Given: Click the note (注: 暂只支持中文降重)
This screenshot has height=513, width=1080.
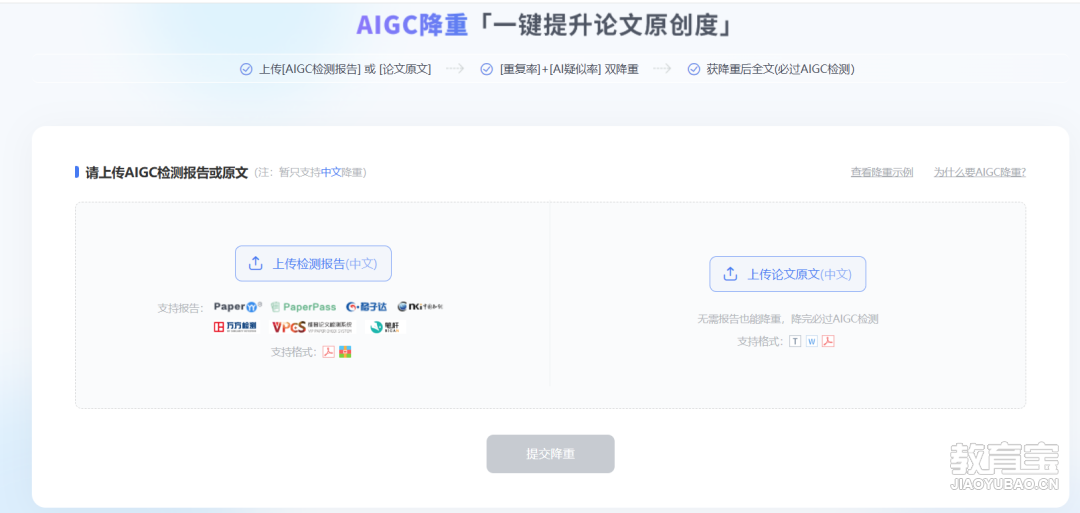Looking at the screenshot, I should [x=310, y=172].
